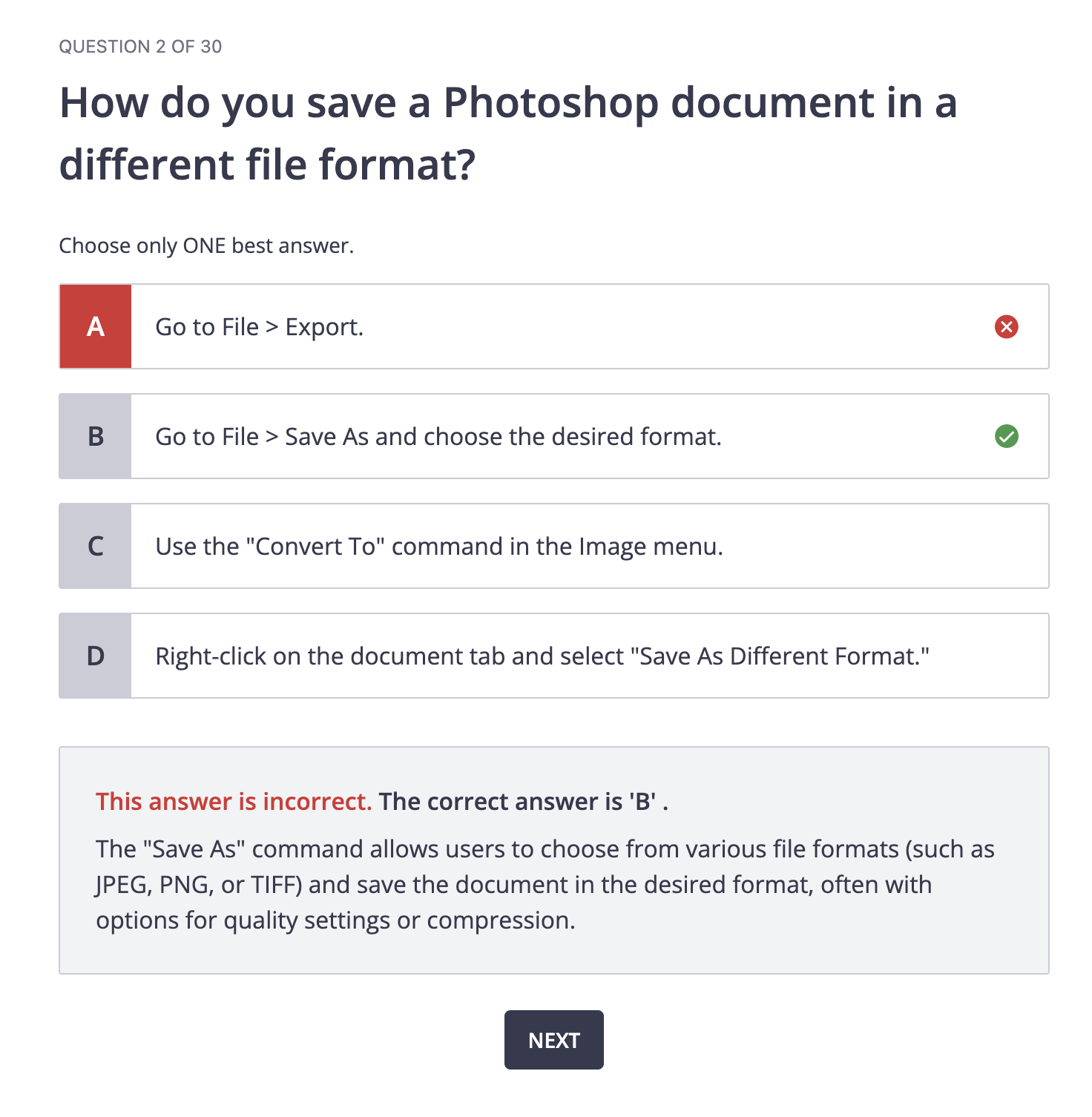Click the red X icon on answer A
The height and width of the screenshot is (1117, 1092).
point(1006,326)
